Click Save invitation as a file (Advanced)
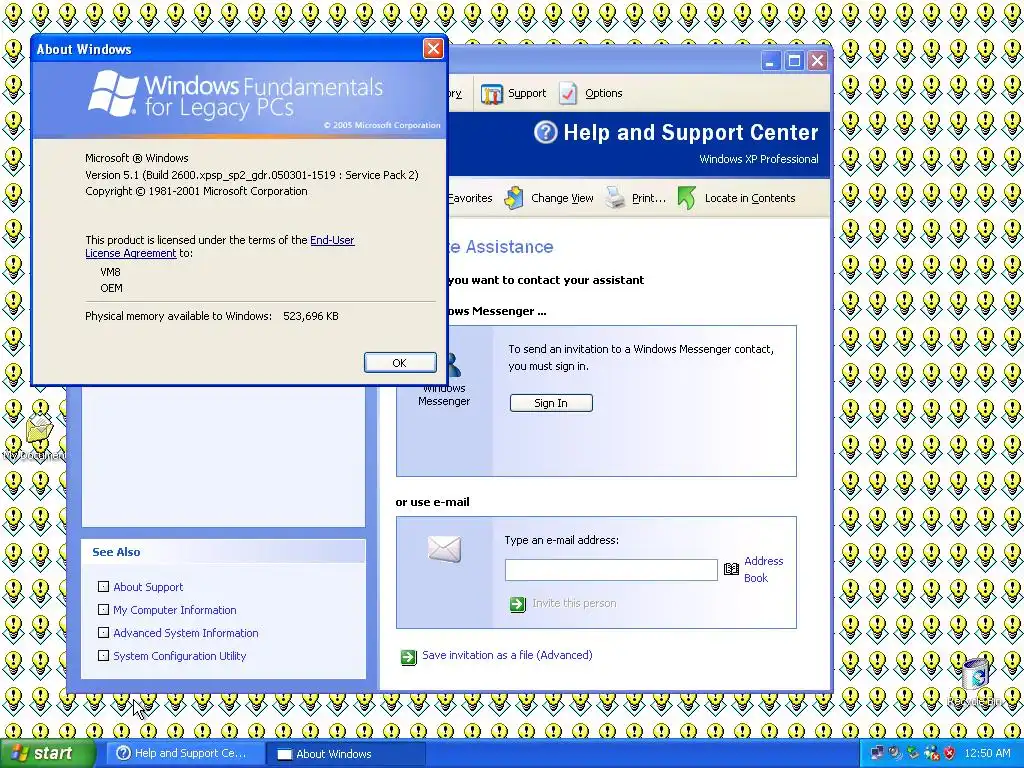 click(x=507, y=655)
